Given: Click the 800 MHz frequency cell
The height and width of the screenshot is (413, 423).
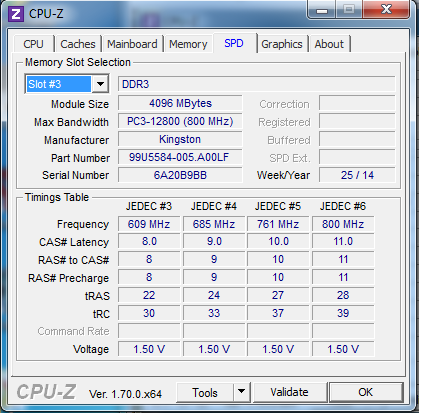Looking at the screenshot, I should point(343,224).
